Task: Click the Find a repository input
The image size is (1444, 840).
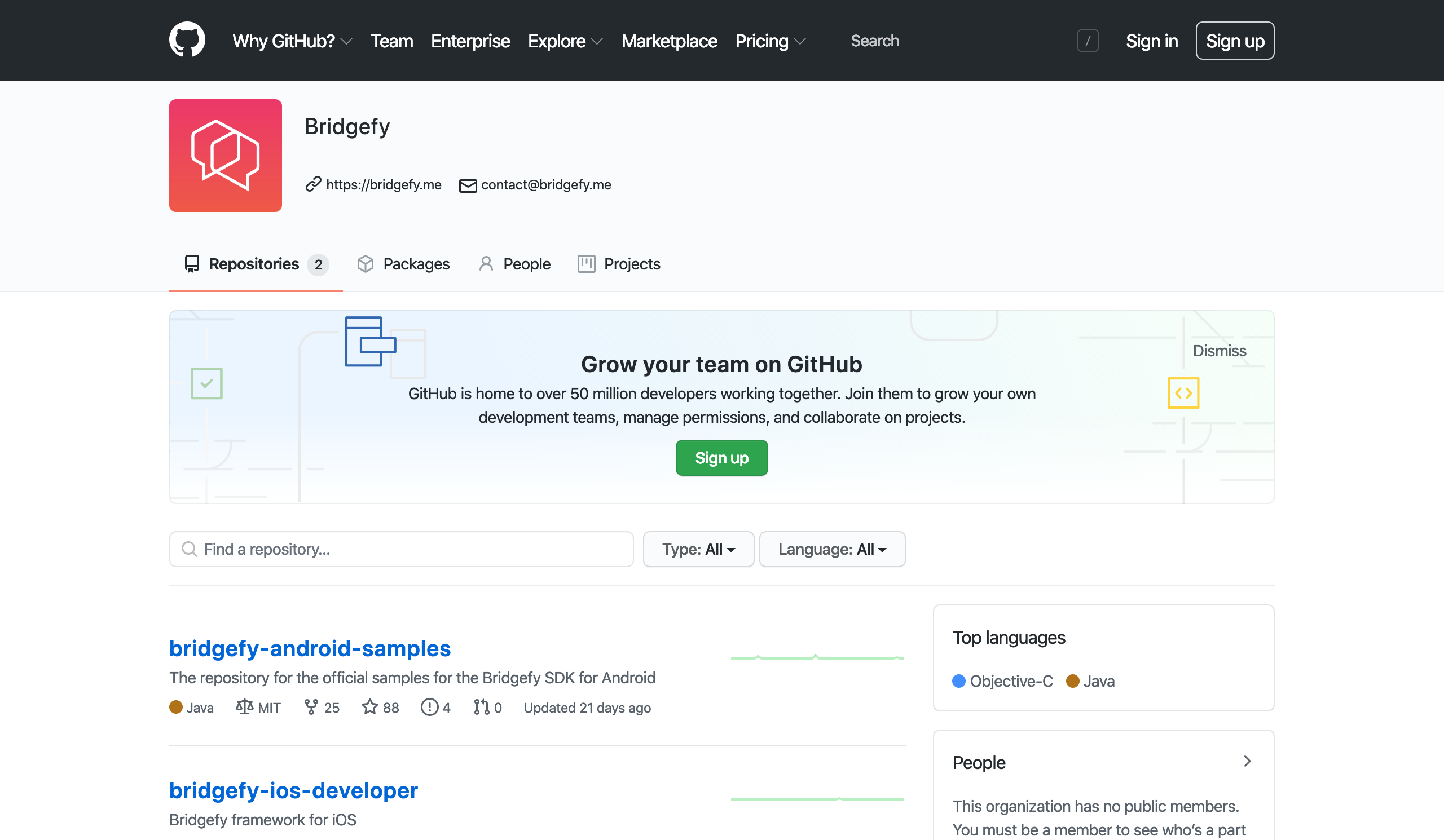Action: pos(401,549)
